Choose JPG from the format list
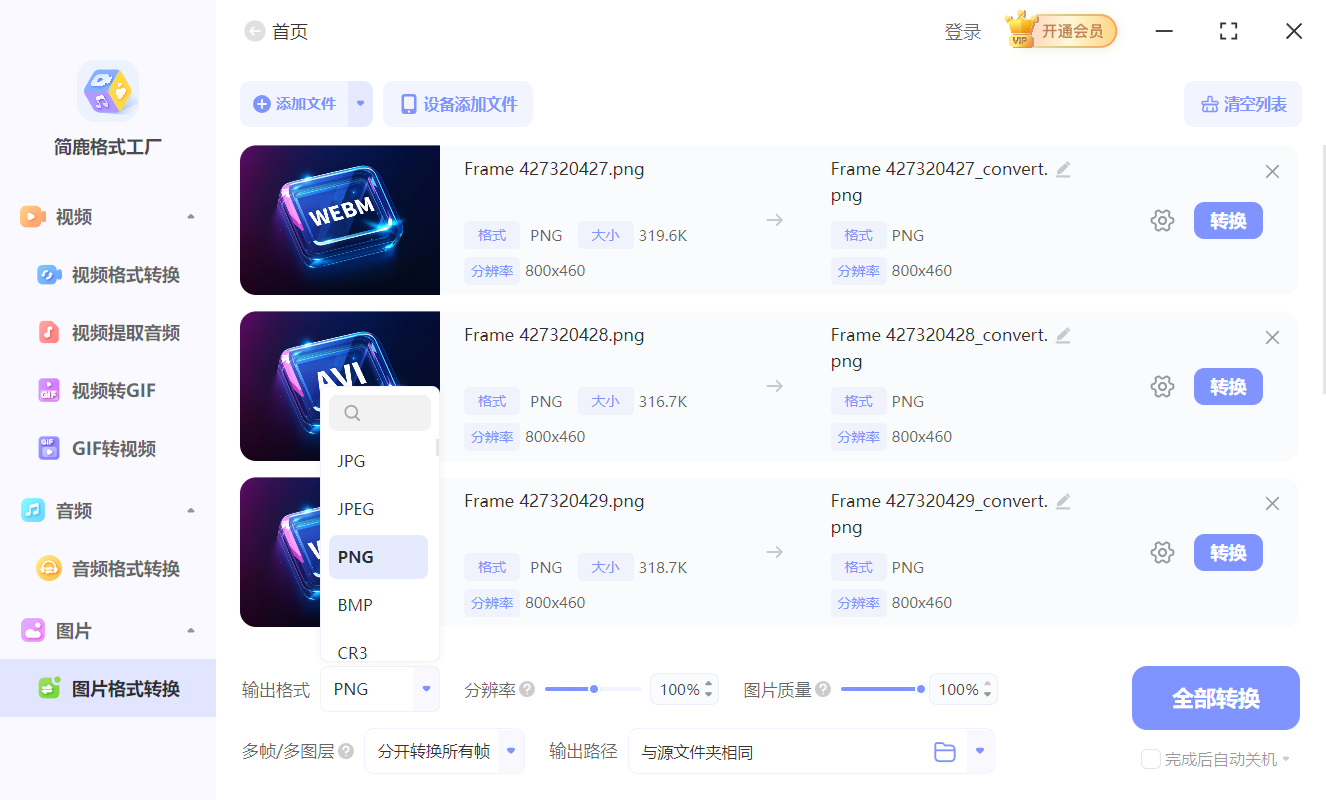Screen dimensions: 1326x800 [x=378, y=461]
